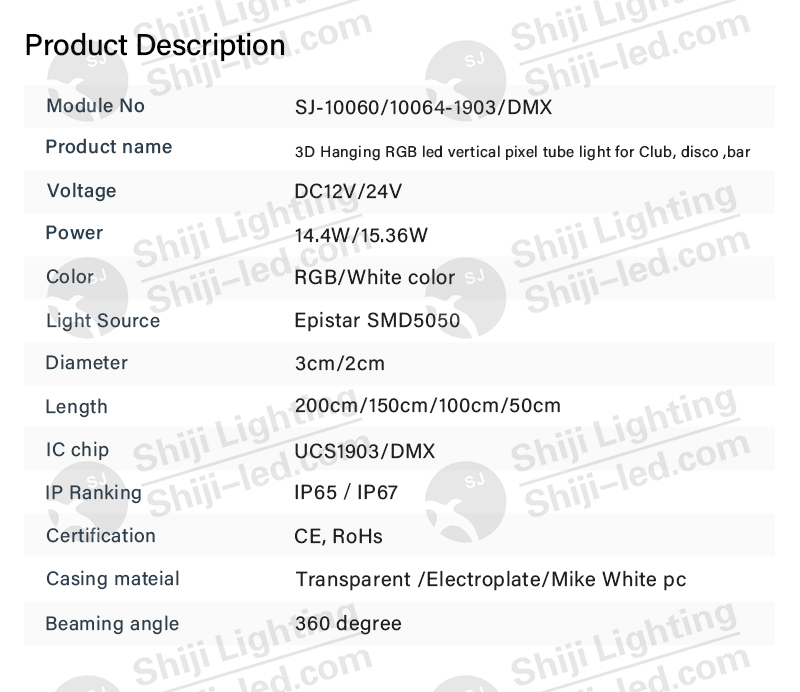The image size is (800, 692).
Task: Click the 360 degree beaming angle value
Action: point(348,624)
